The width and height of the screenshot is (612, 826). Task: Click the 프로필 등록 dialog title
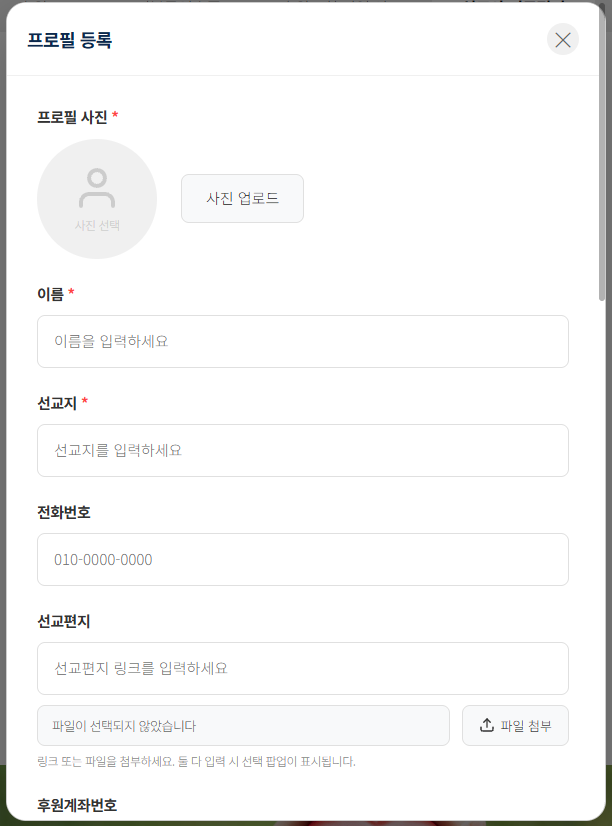(x=69, y=40)
